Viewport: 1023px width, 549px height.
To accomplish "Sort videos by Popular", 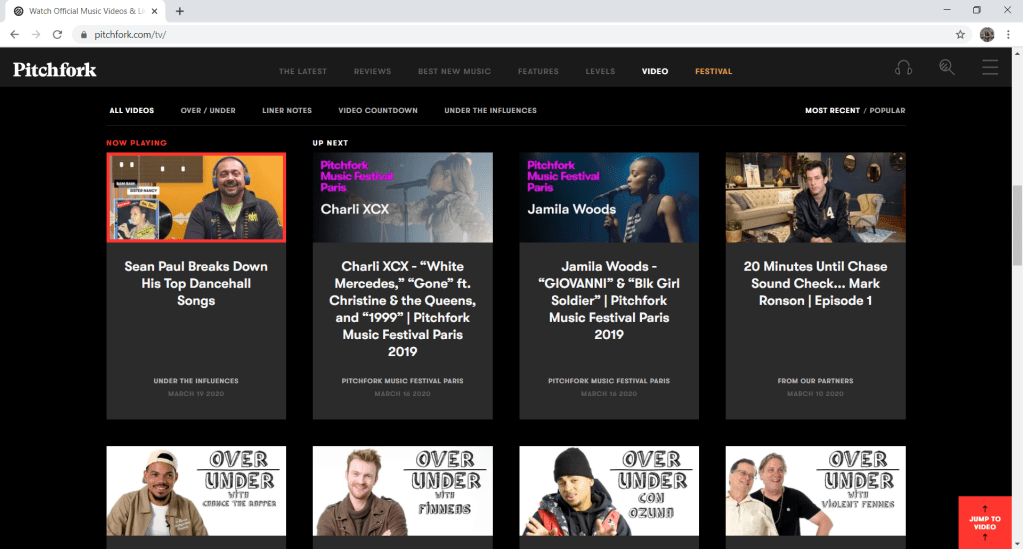I will click(x=887, y=111).
